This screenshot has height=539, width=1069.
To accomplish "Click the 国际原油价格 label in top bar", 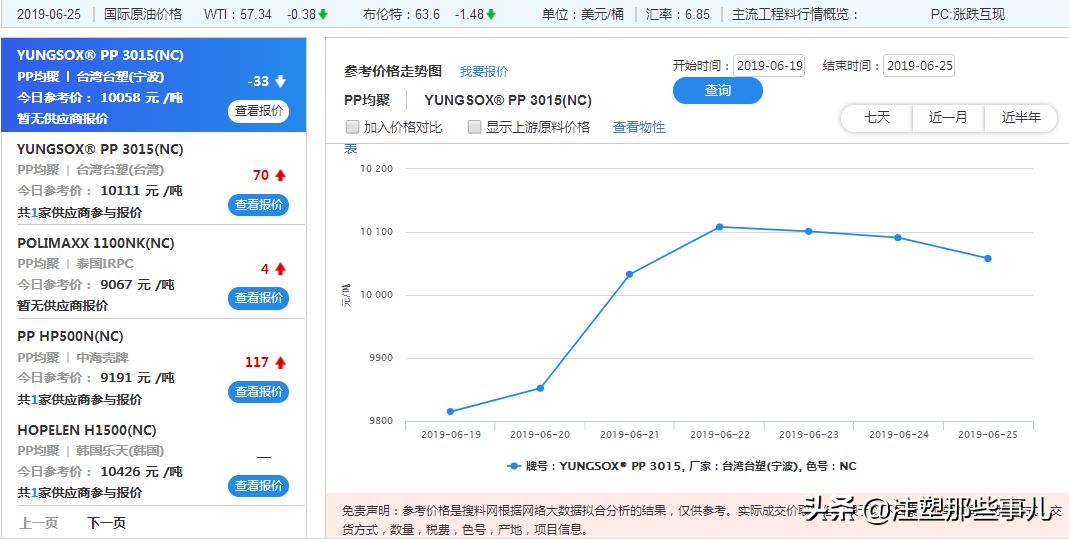I will coord(143,14).
